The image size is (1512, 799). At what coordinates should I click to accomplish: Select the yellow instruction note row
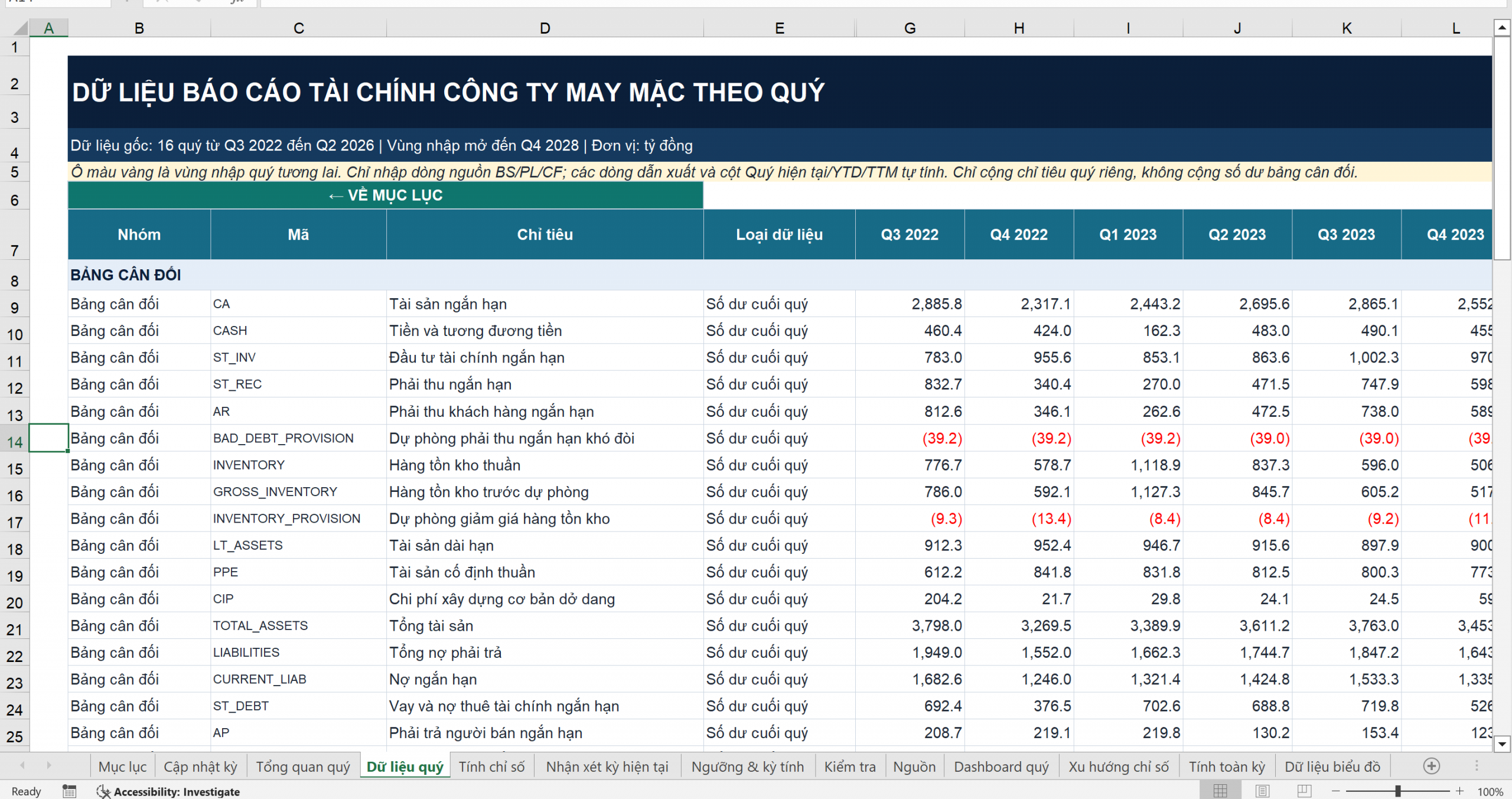780,172
